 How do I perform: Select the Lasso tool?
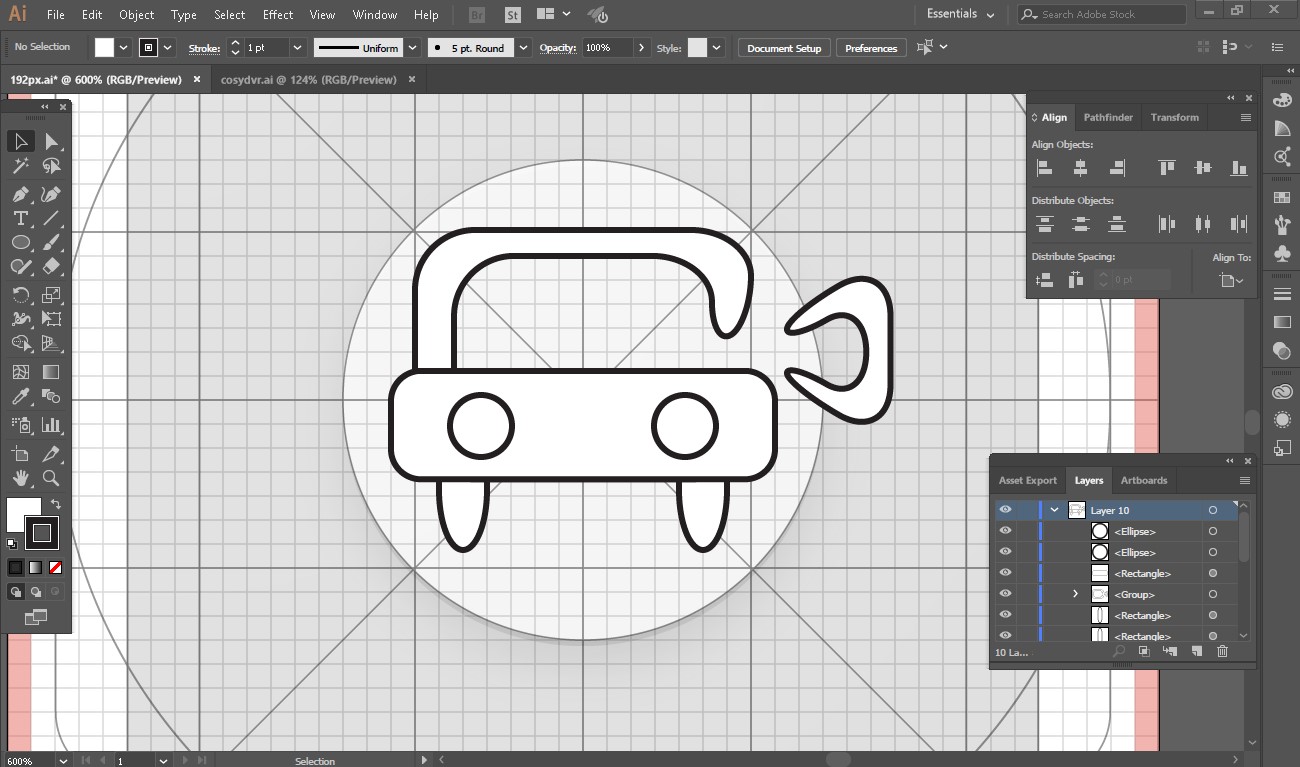52,167
